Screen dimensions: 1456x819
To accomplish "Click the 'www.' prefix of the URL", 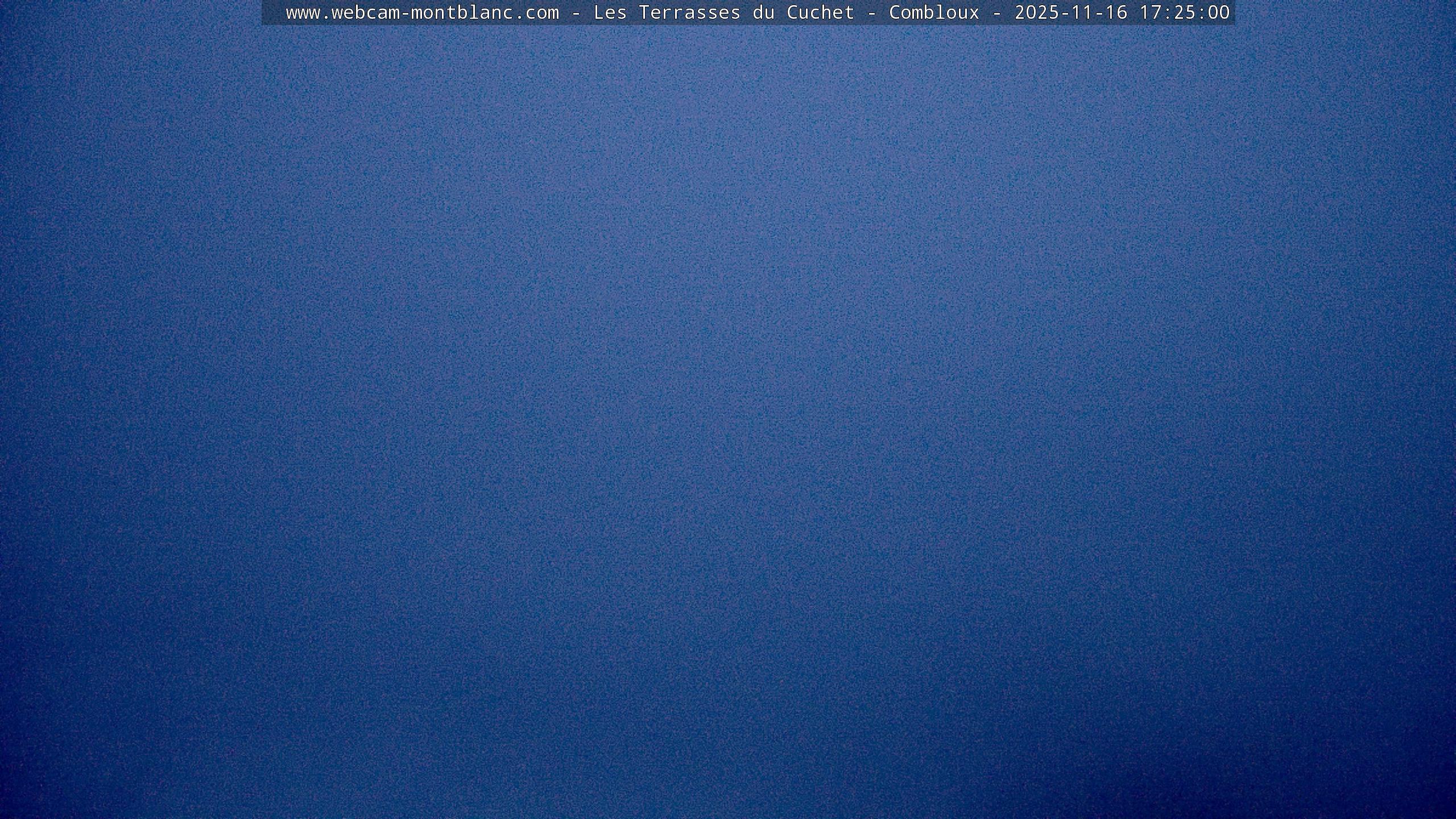I will pos(308,13).
